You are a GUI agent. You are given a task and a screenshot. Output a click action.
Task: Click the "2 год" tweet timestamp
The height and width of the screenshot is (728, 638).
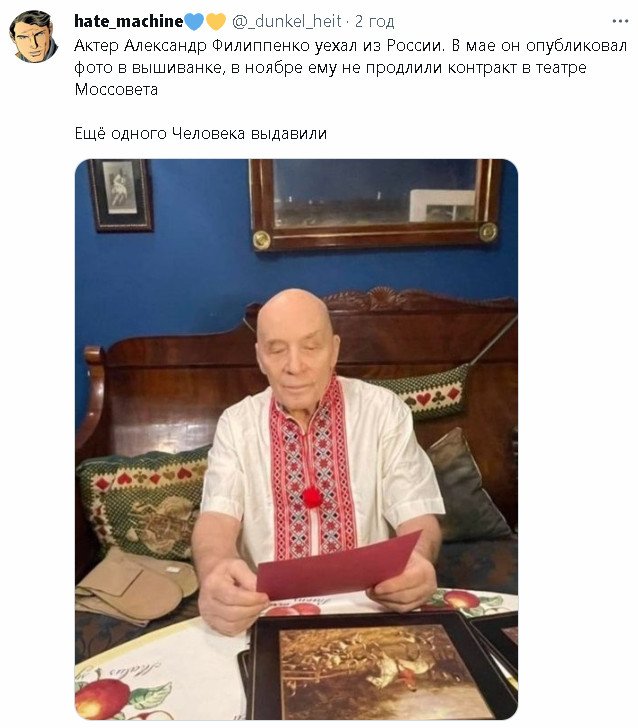(374, 21)
